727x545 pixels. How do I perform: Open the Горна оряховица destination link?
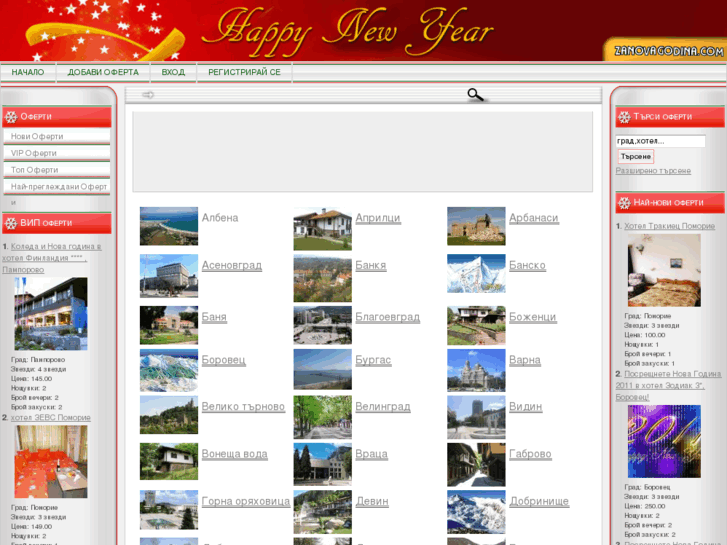pos(246,501)
